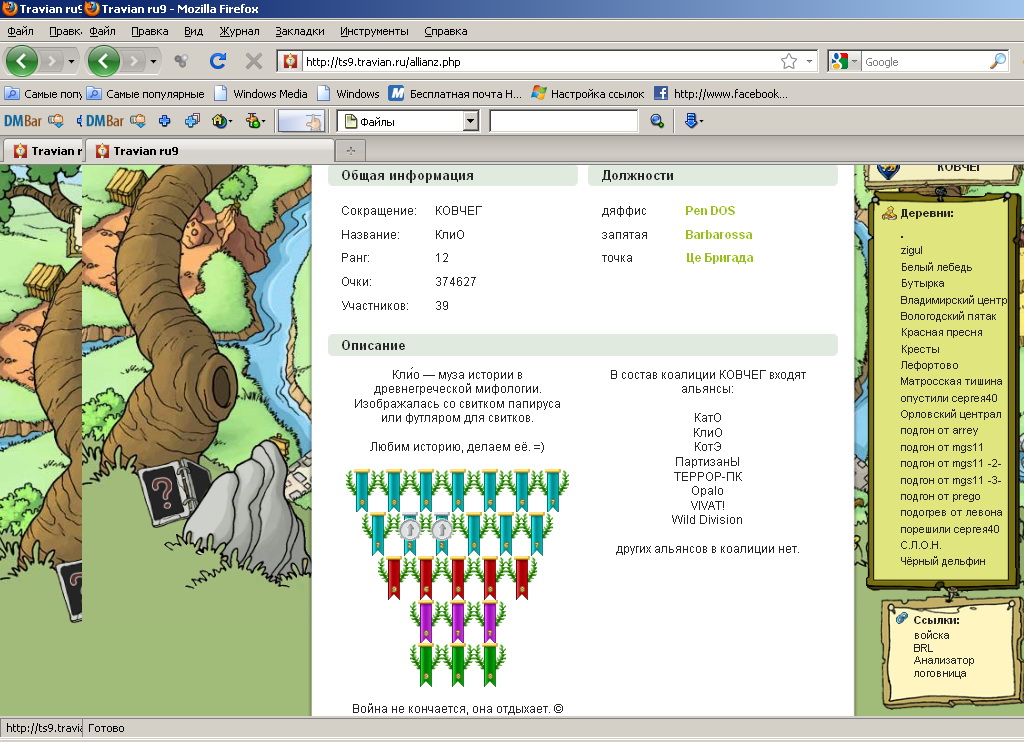Open the Facebook bookmark
Screen dimensions: 1024x742
click(721, 93)
